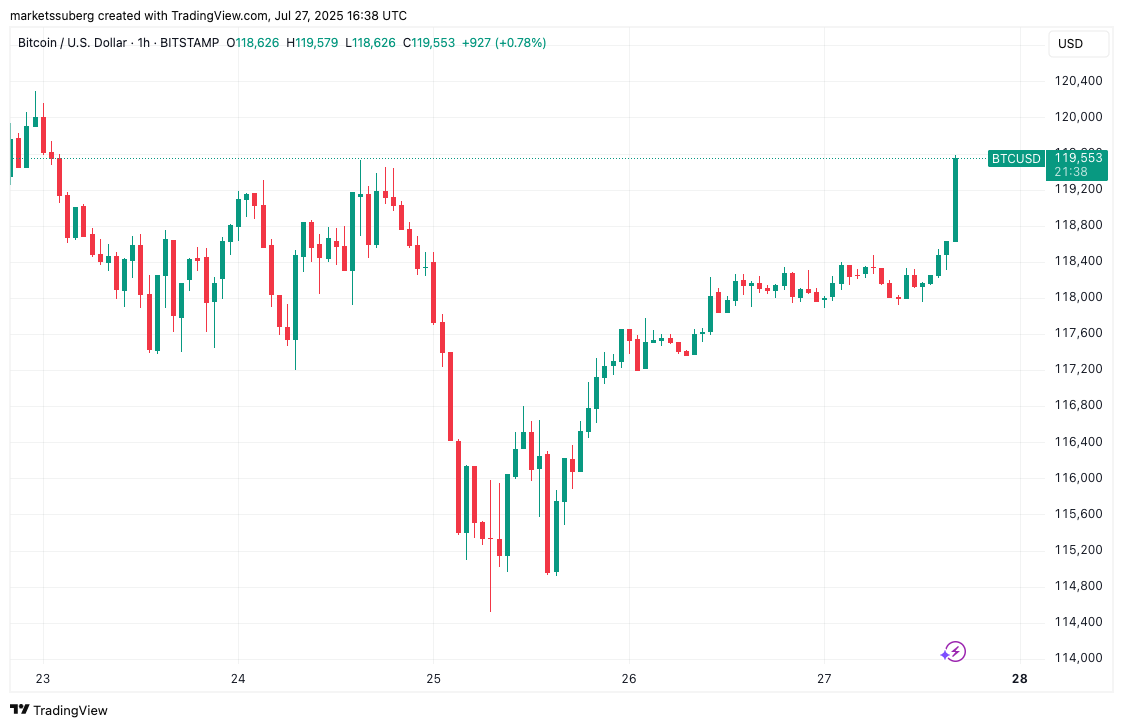Click the 119,553 current price tag
Image resolution: width=1123 pixels, height=727 pixels.
coord(1078,158)
